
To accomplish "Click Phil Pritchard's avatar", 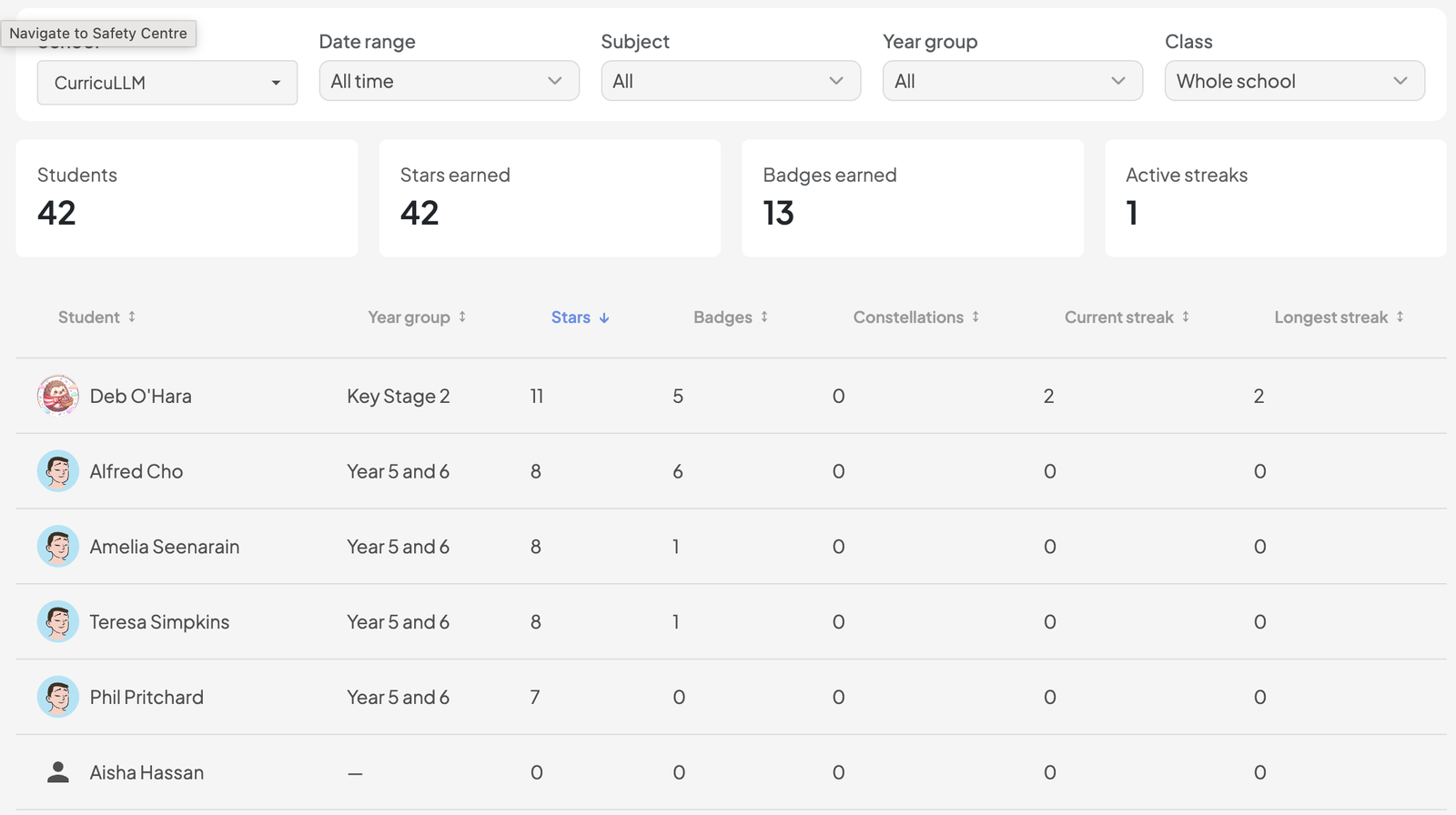I will [x=58, y=697].
